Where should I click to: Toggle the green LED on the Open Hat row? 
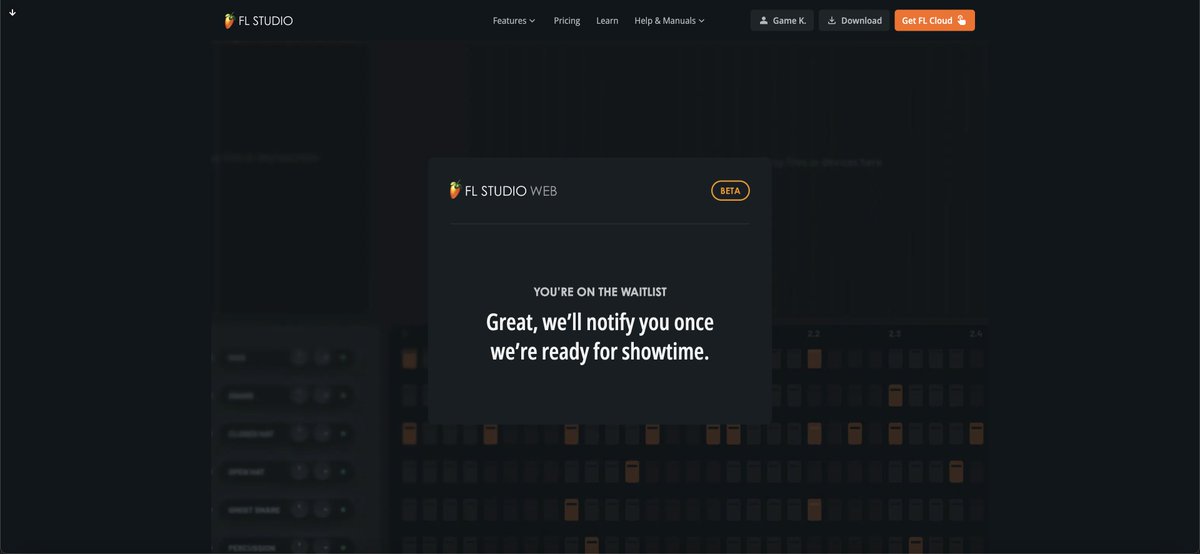tap(343, 472)
